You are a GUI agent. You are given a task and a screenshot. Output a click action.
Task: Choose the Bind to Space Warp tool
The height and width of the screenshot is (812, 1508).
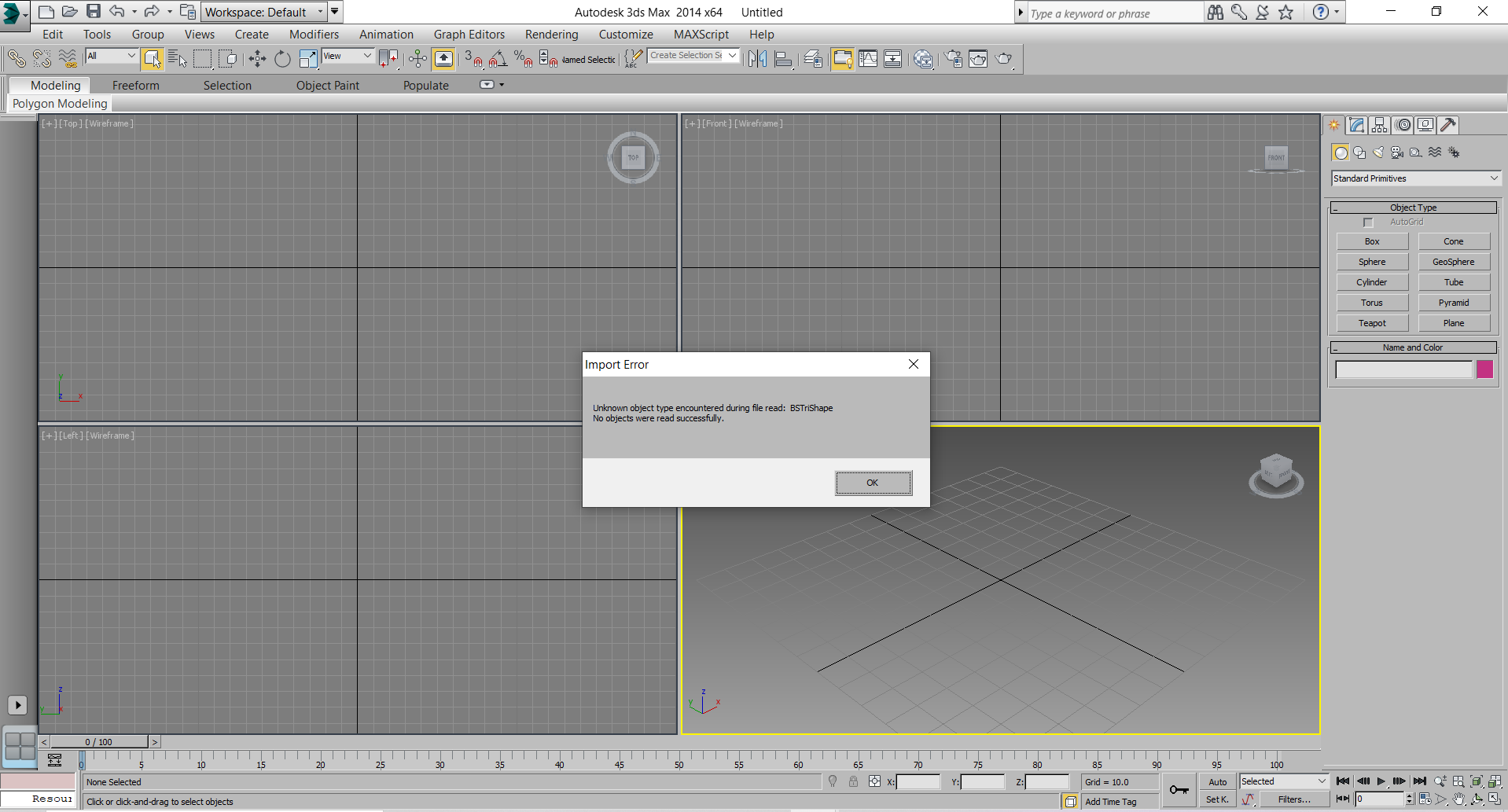pyautogui.click(x=68, y=58)
